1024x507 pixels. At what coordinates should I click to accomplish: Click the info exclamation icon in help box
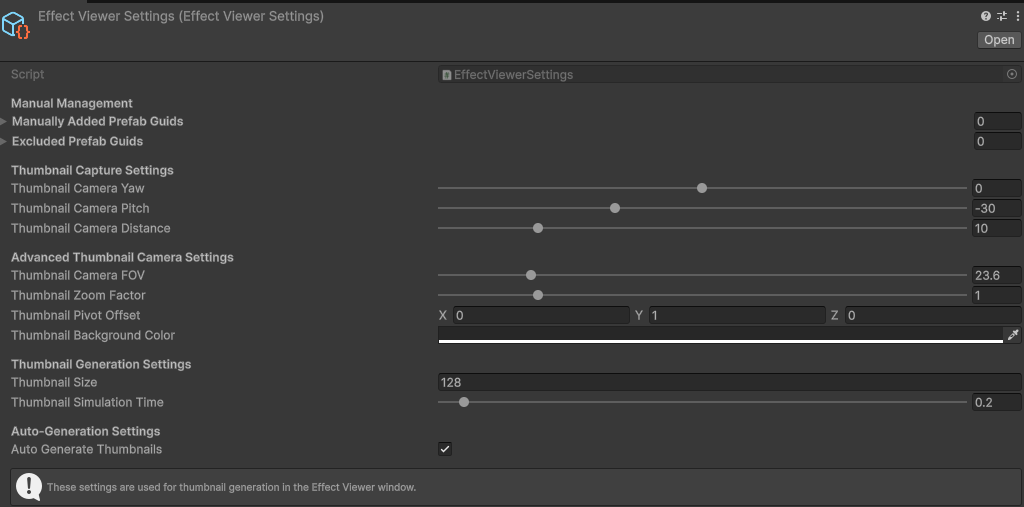pyautogui.click(x=28, y=487)
